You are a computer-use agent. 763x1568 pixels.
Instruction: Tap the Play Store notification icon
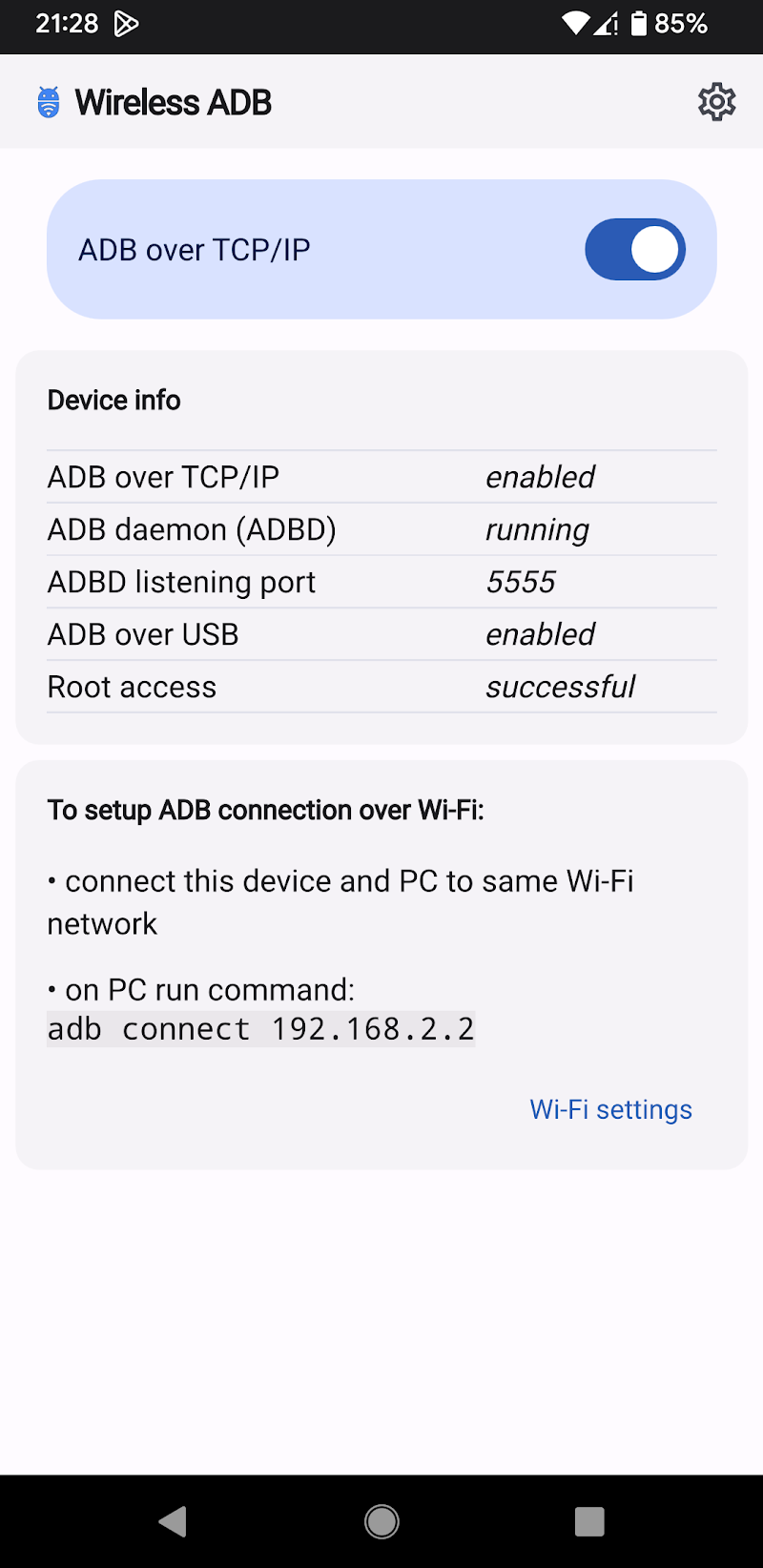[126, 24]
